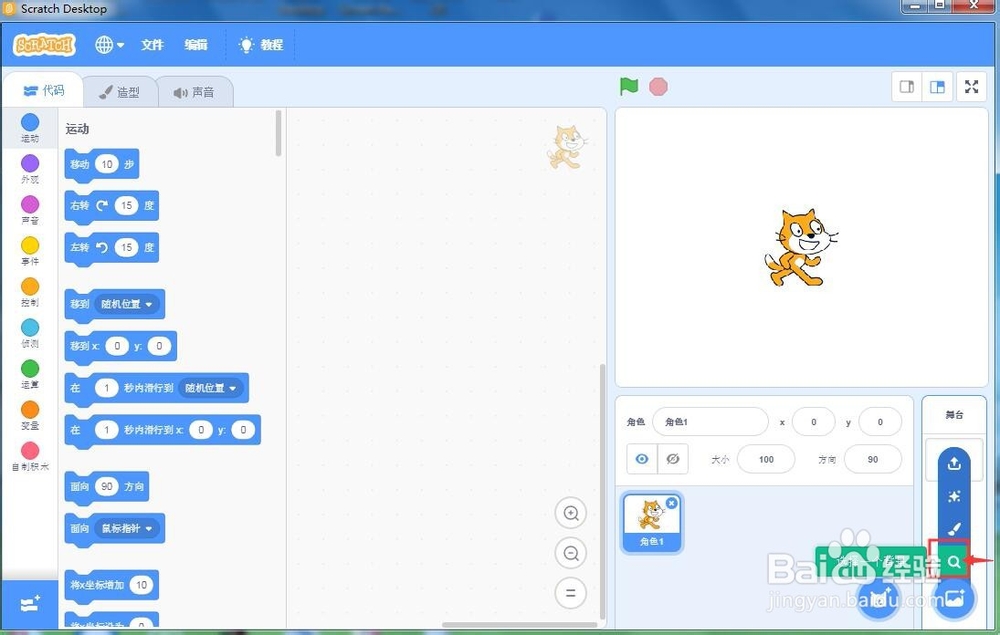Select the 控制 control category
1000x635 pixels.
(x=30, y=292)
